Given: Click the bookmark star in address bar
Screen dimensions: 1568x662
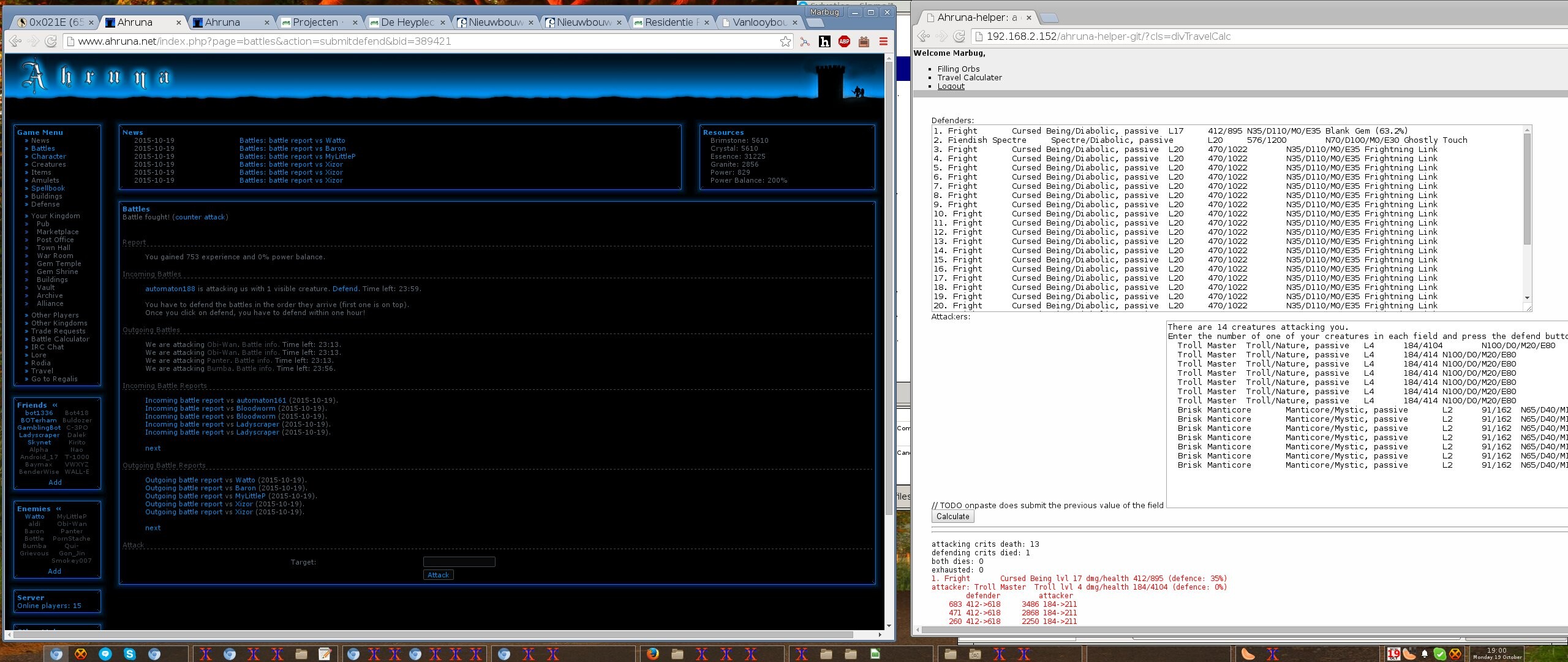Looking at the screenshot, I should pyautogui.click(x=785, y=42).
